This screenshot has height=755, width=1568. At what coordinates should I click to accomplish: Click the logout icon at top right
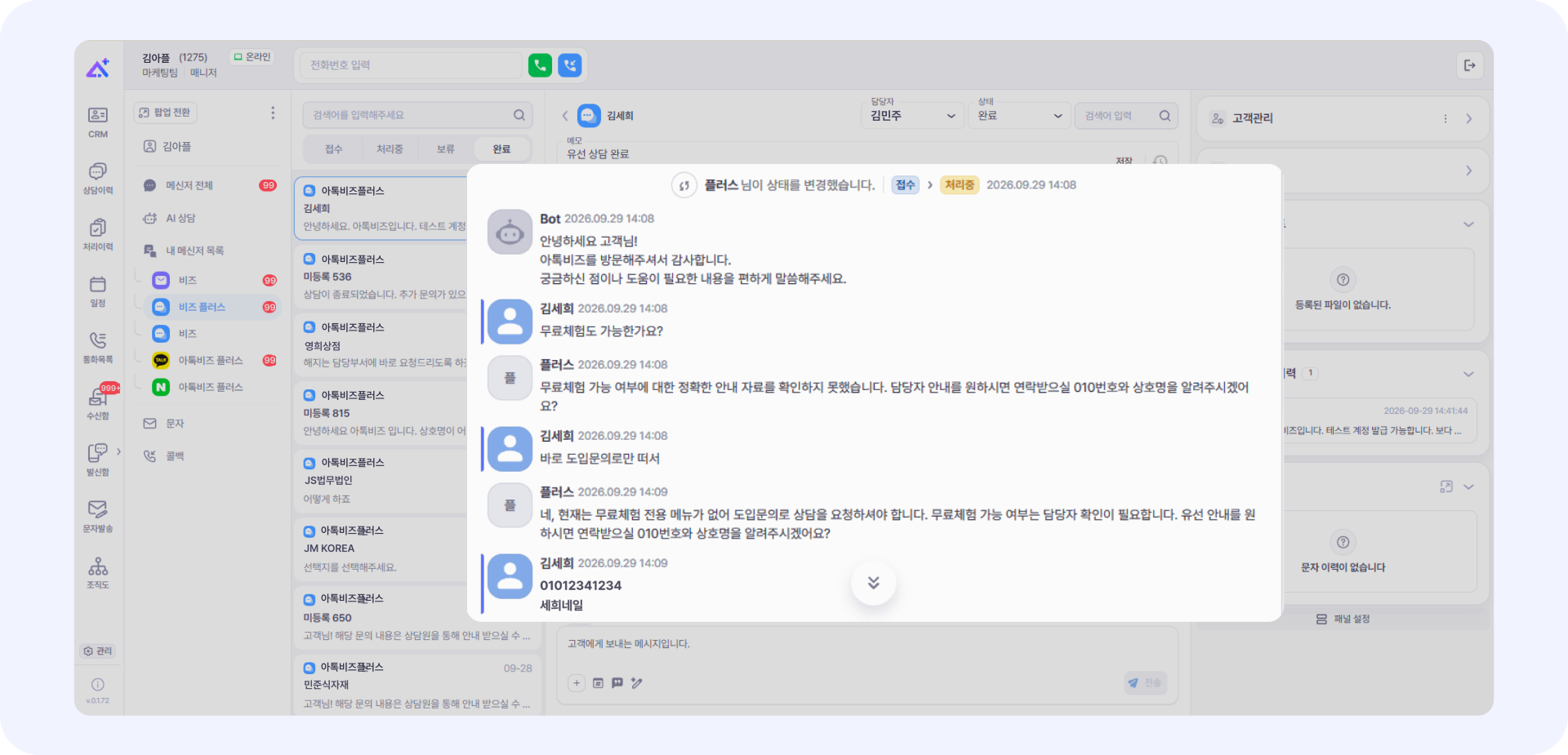coord(1469,65)
